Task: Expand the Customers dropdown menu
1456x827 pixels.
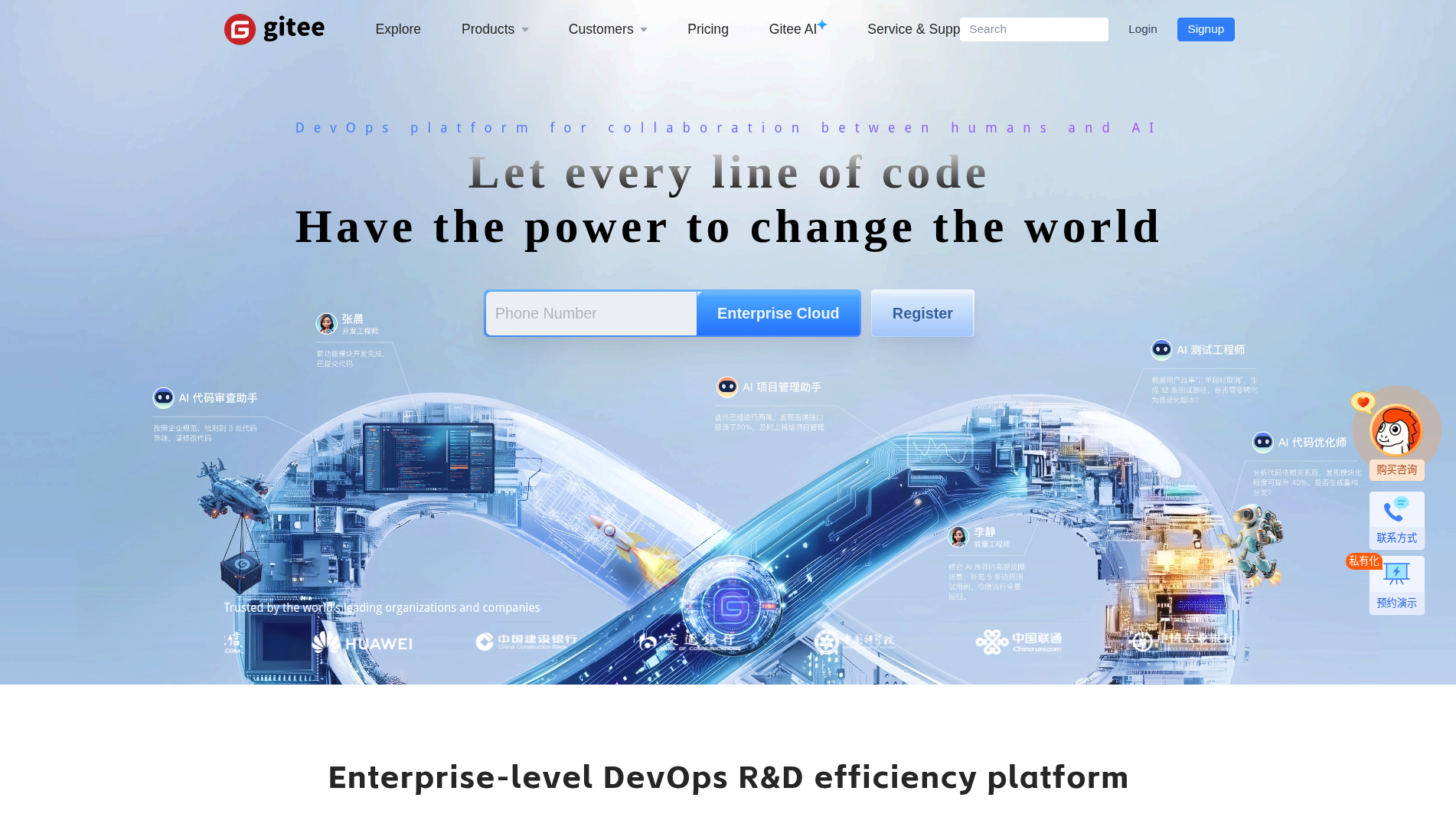Action: pos(607,29)
